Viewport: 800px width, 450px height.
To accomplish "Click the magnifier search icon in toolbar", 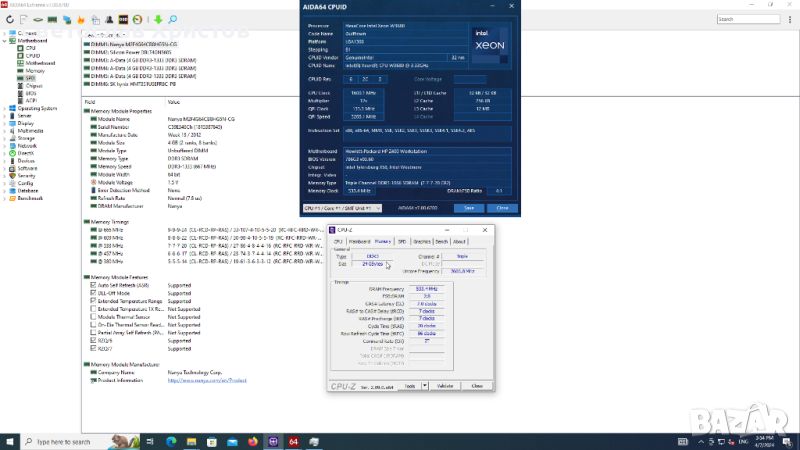I will pyautogui.click(x=172, y=19).
